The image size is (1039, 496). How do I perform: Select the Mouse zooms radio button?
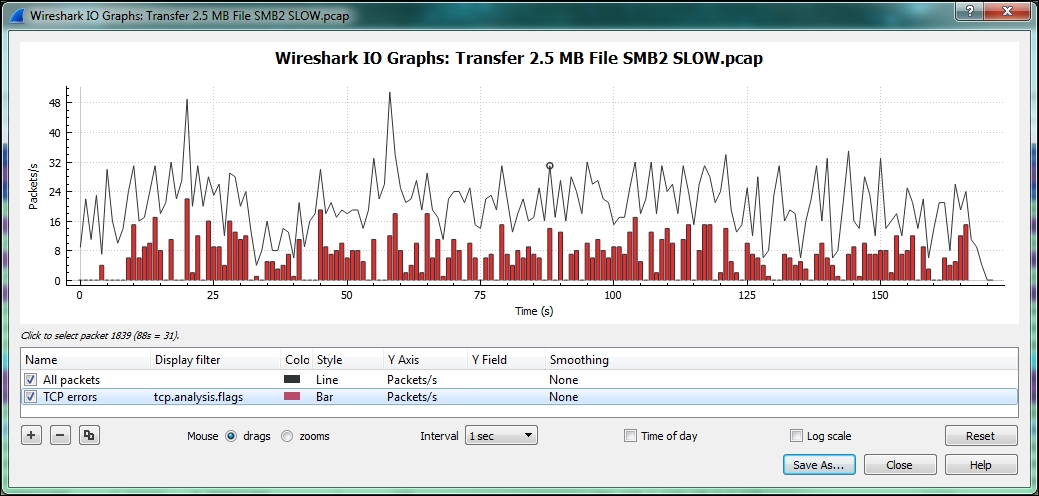pyautogui.click(x=287, y=436)
